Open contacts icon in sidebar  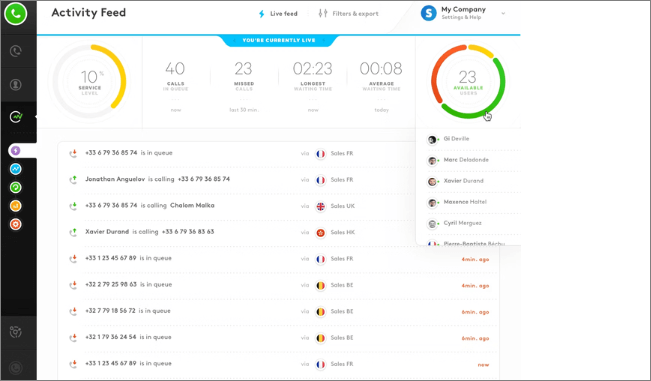[x=16, y=85]
